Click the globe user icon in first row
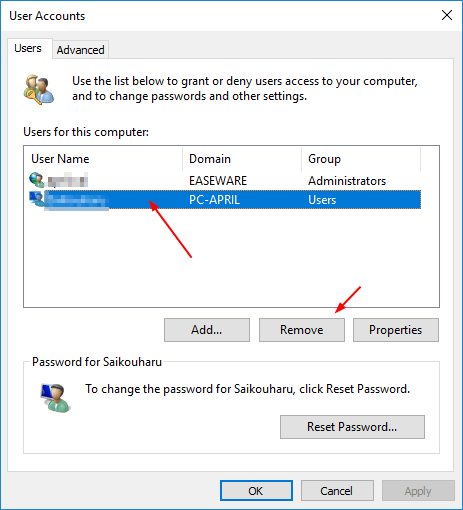 36,180
